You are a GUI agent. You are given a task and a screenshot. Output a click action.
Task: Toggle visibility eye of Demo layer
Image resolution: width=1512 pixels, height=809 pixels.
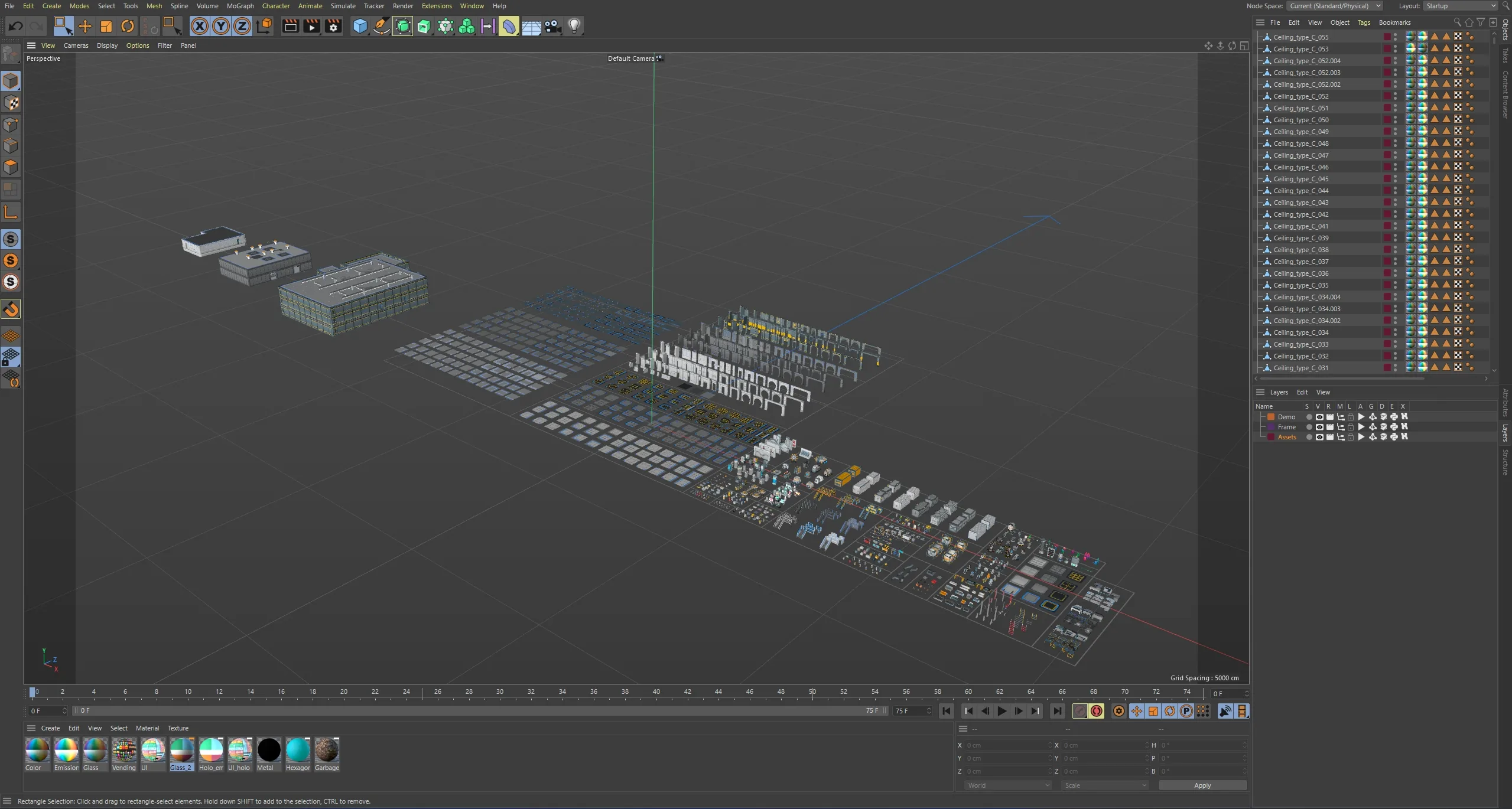1319,417
